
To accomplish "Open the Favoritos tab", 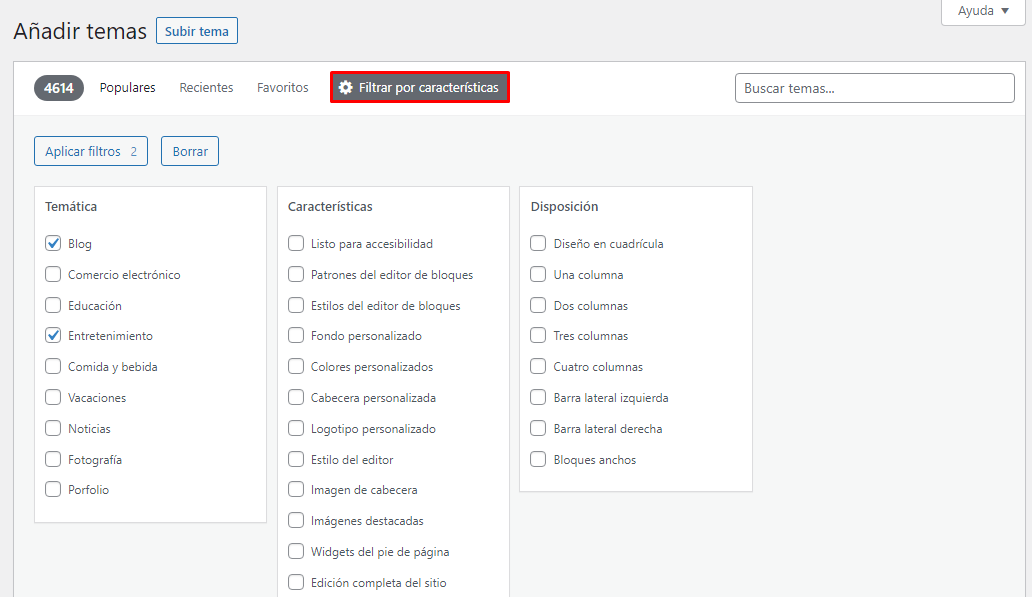I will [282, 87].
